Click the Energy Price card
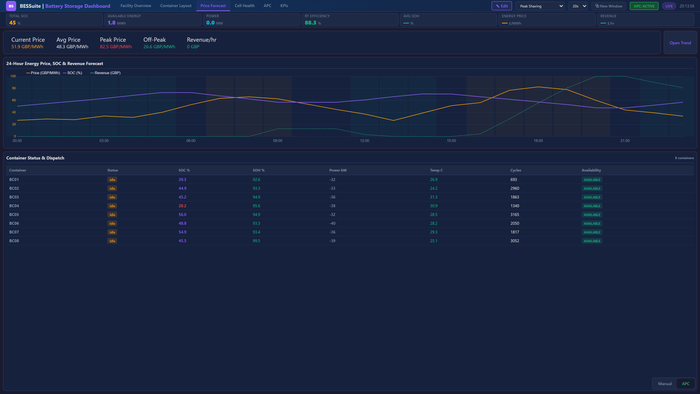This screenshot has width=700, height=394. [x=547, y=20]
